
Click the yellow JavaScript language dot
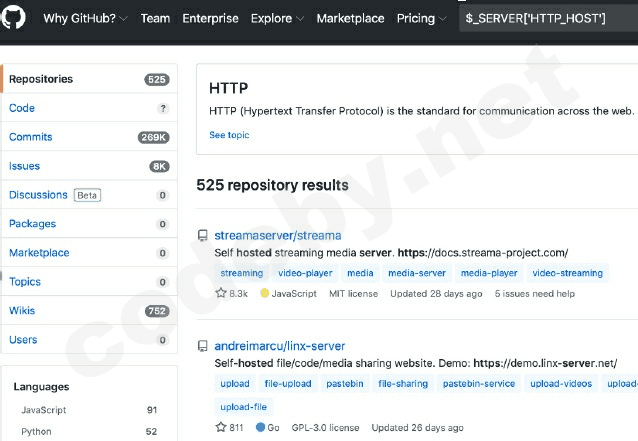265,294
